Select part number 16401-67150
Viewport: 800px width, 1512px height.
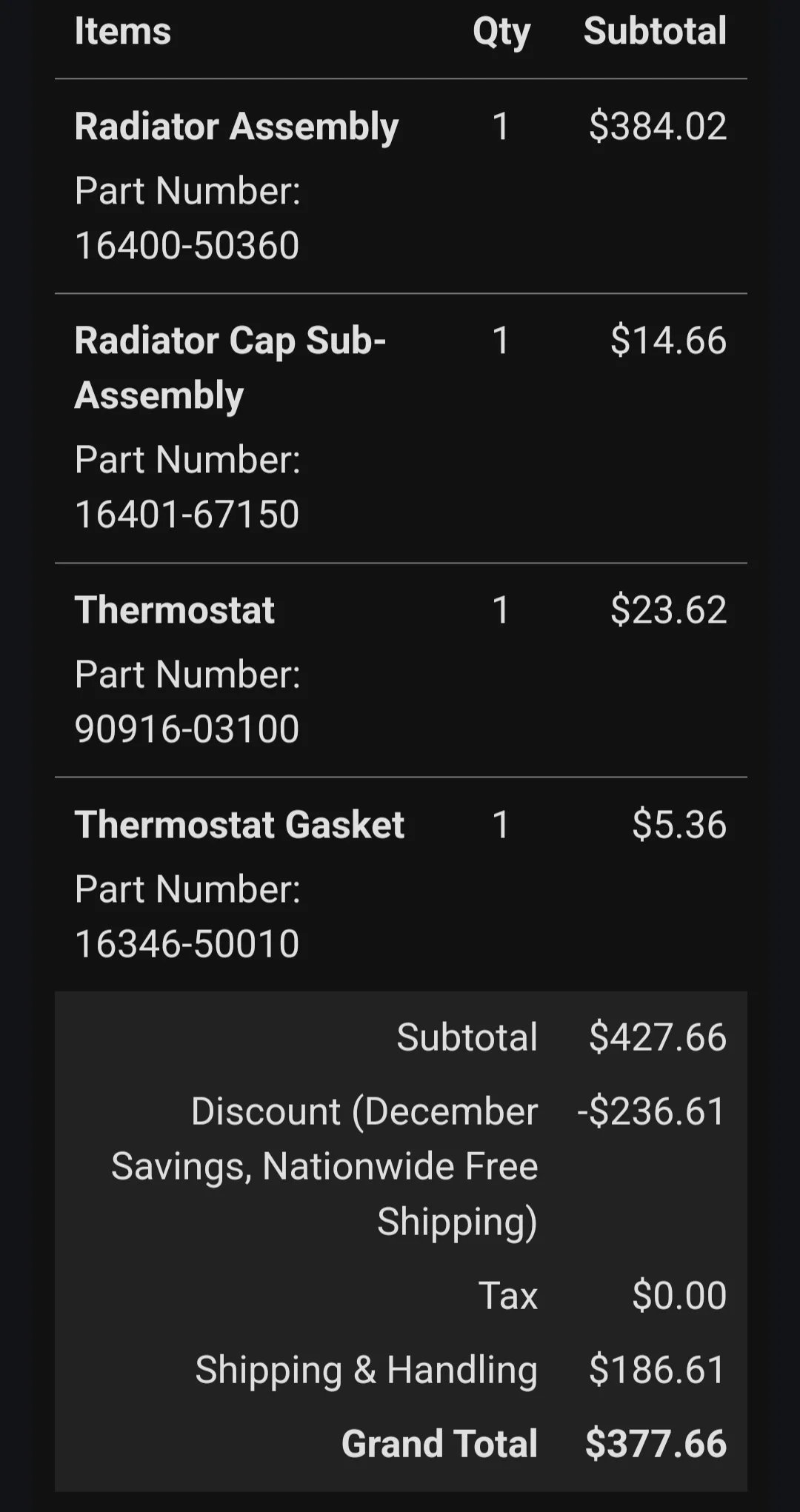click(x=187, y=514)
